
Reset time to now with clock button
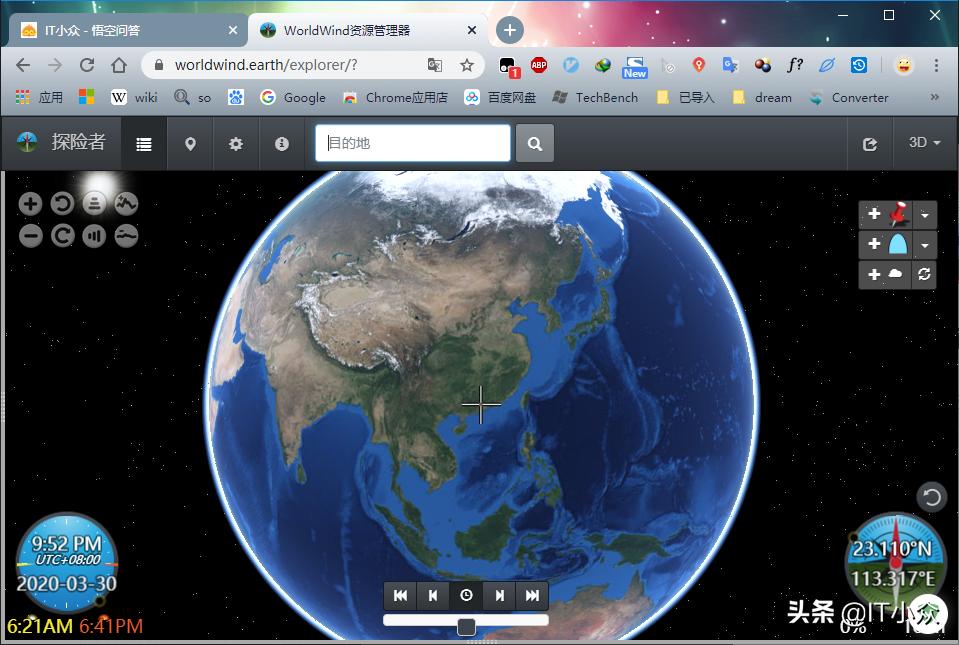tap(466, 595)
